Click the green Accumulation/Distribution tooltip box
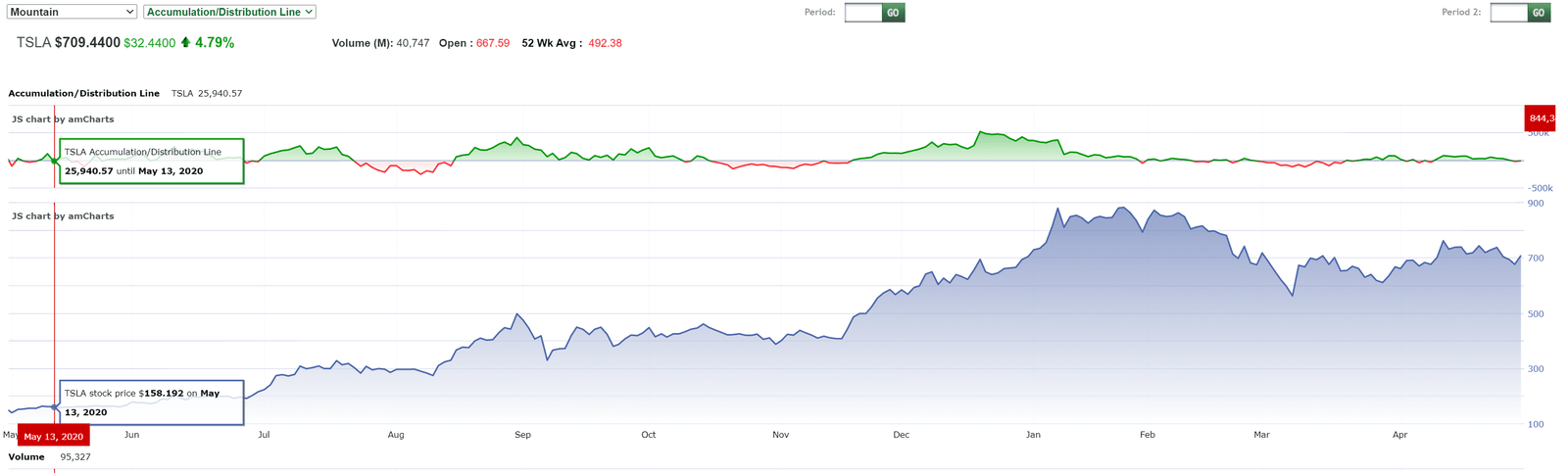Viewport: 1568px width, 473px height. (x=152, y=162)
